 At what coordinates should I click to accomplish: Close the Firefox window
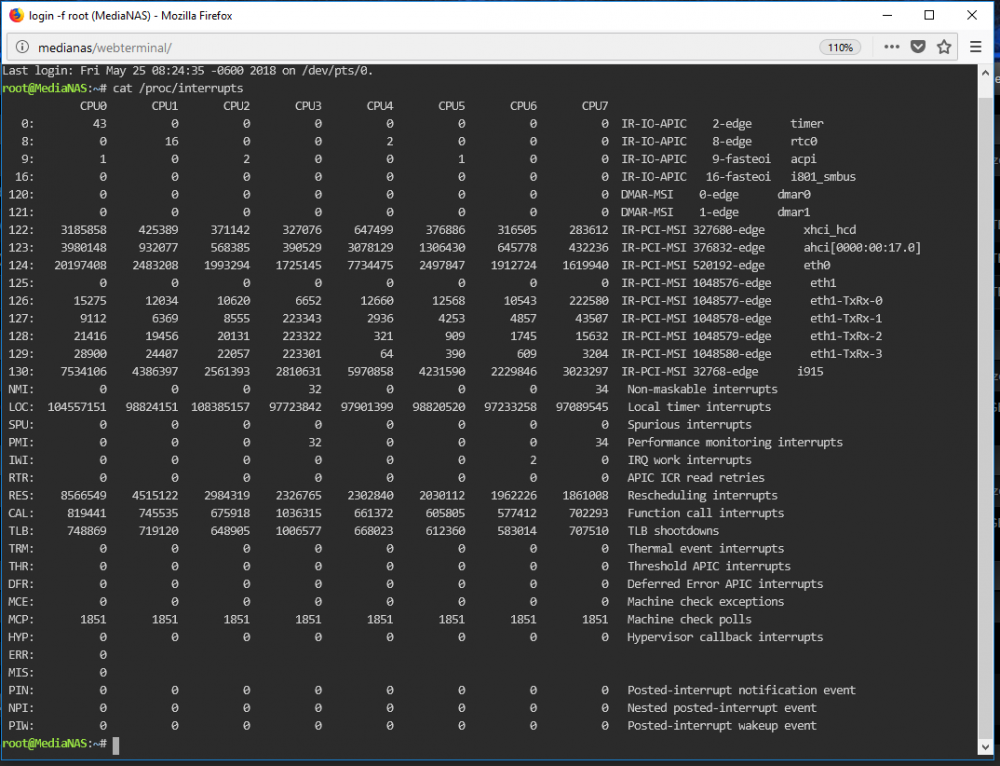pyautogui.click(x=972, y=15)
